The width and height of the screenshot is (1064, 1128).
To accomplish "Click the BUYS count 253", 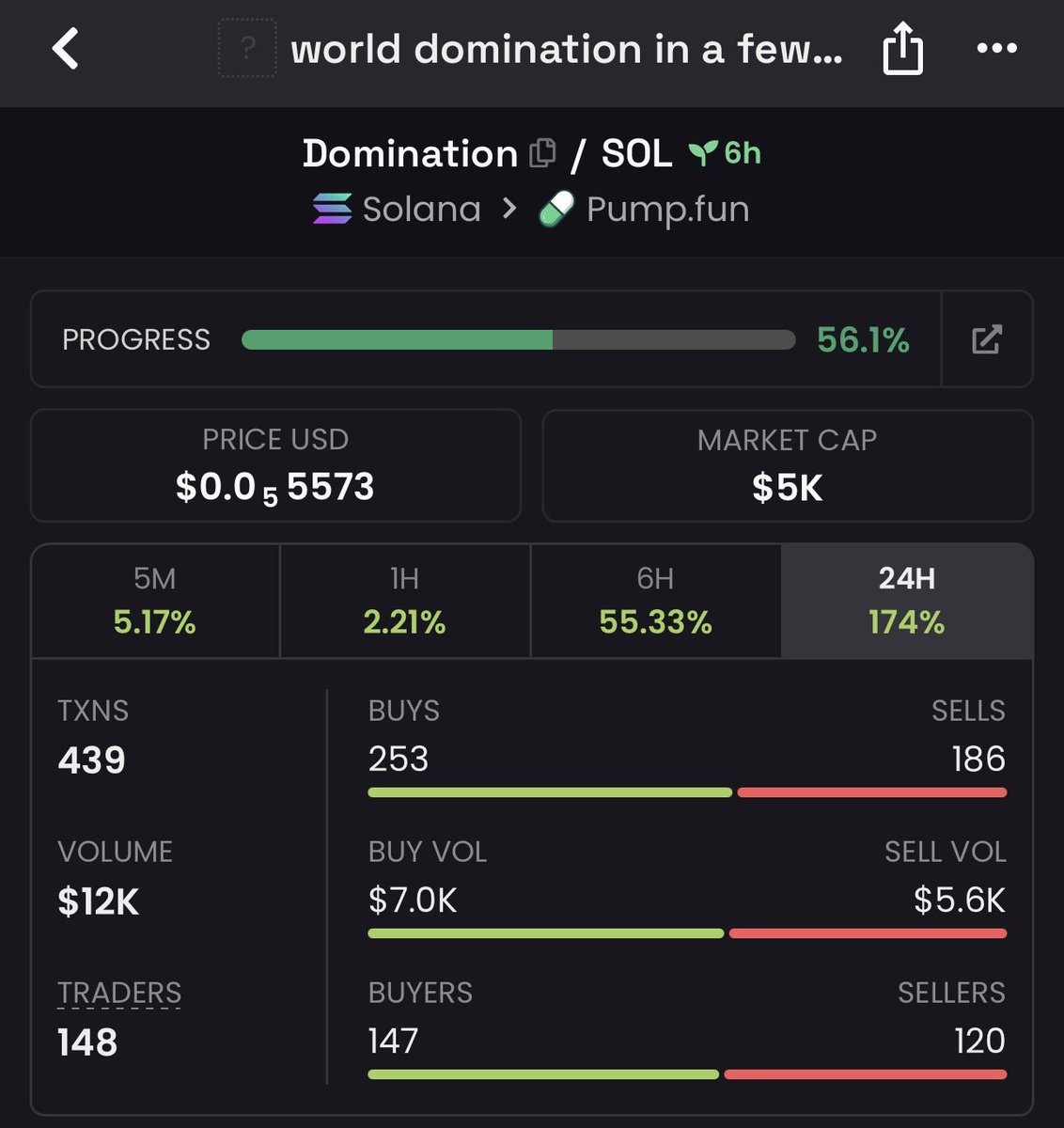I will pyautogui.click(x=399, y=759).
